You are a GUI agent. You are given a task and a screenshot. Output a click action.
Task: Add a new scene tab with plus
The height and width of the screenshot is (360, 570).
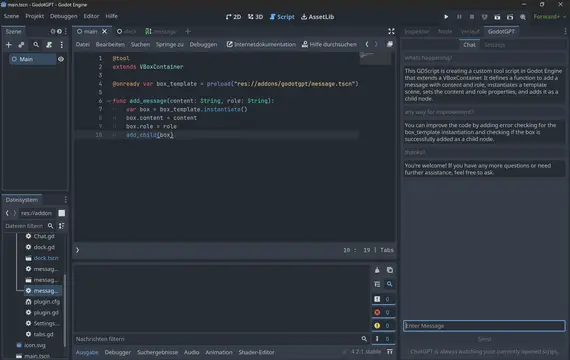tap(188, 32)
